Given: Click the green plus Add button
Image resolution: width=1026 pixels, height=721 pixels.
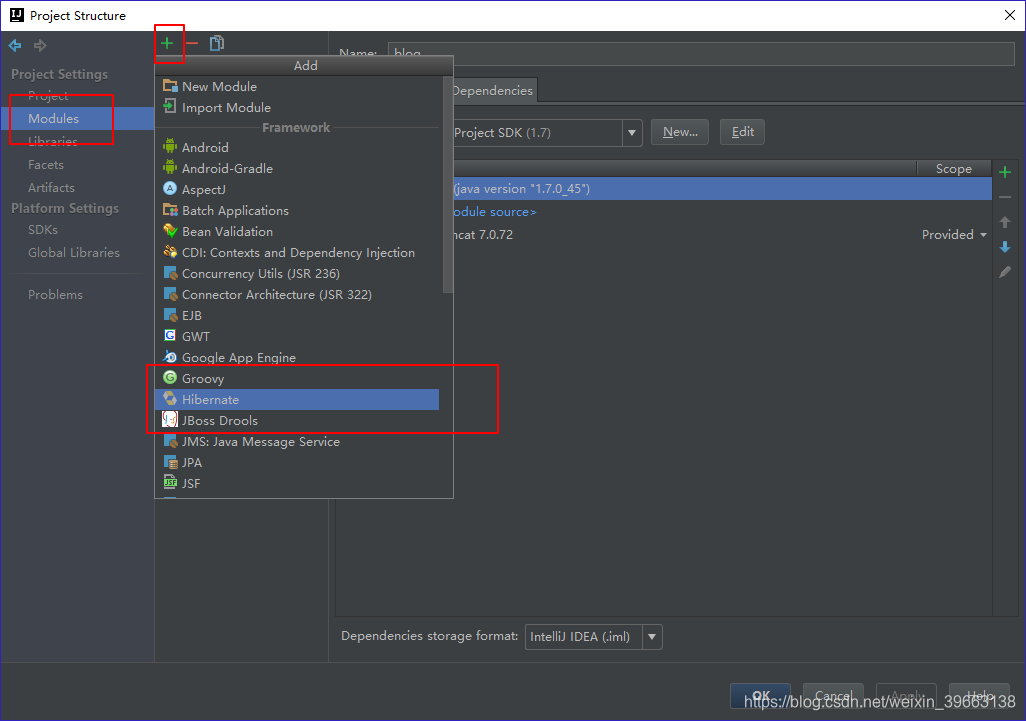Looking at the screenshot, I should (x=168, y=43).
